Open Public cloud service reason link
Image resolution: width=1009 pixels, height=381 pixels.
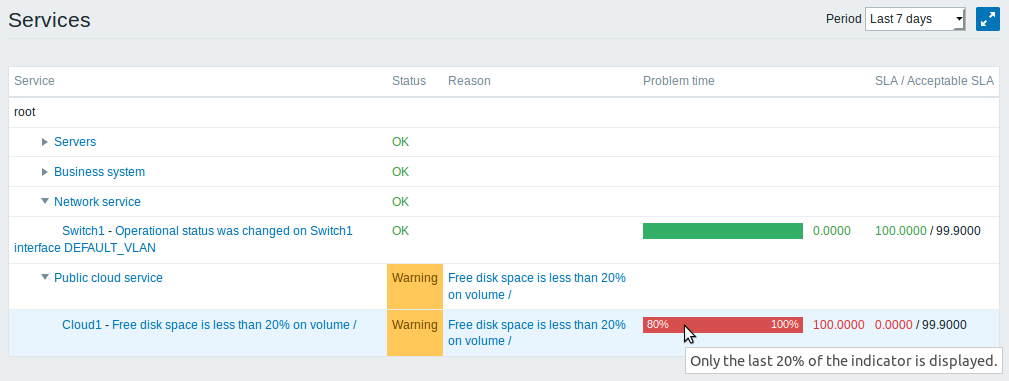coord(537,286)
